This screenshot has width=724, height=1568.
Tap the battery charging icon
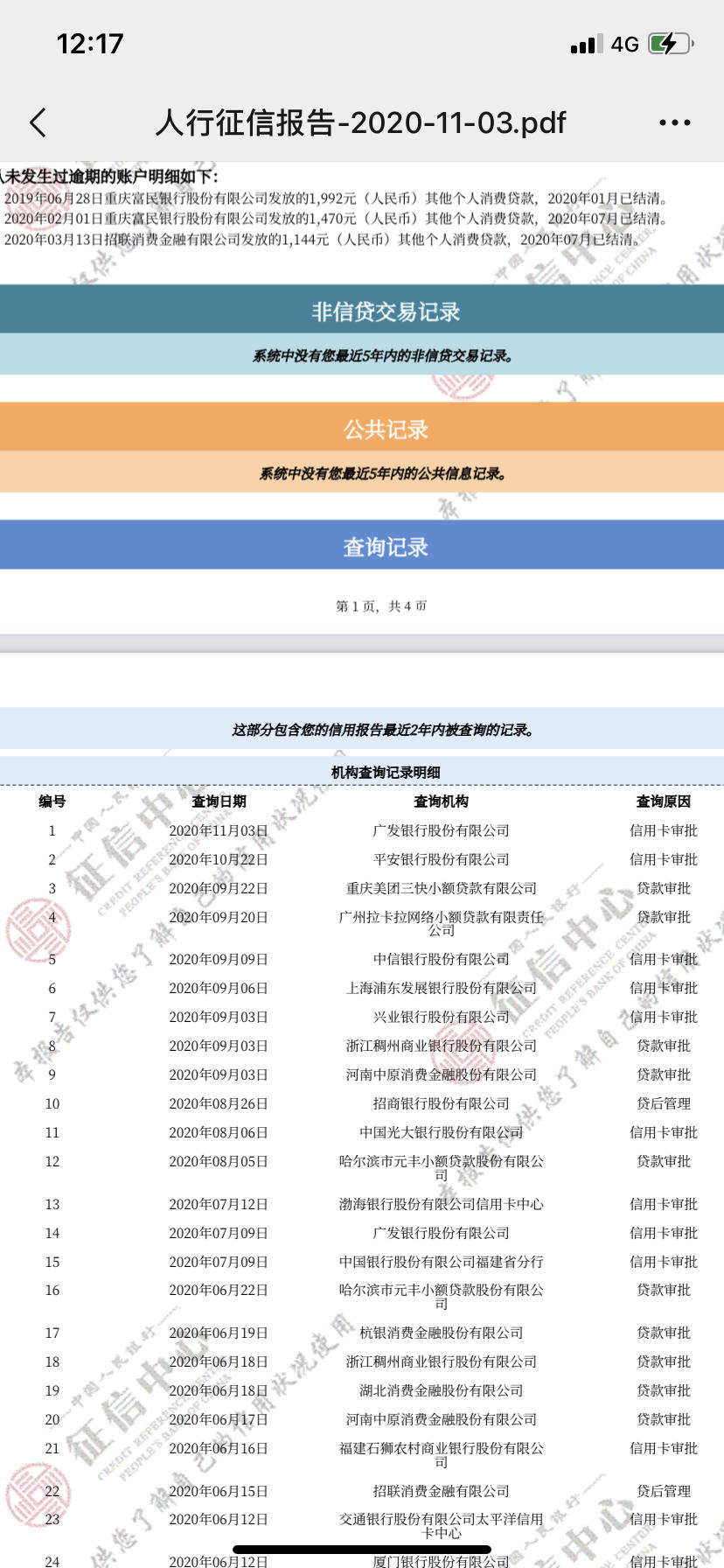[x=671, y=44]
